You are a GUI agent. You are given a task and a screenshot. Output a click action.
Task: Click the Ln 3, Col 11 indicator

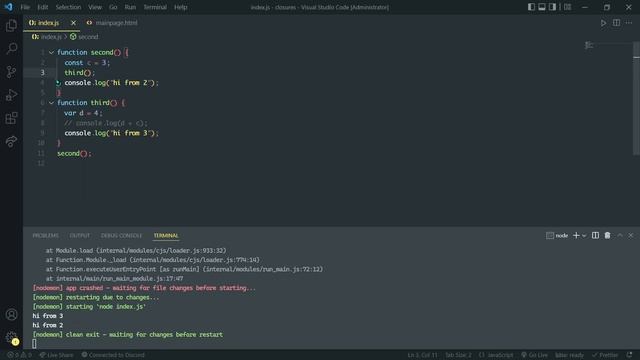(422, 355)
